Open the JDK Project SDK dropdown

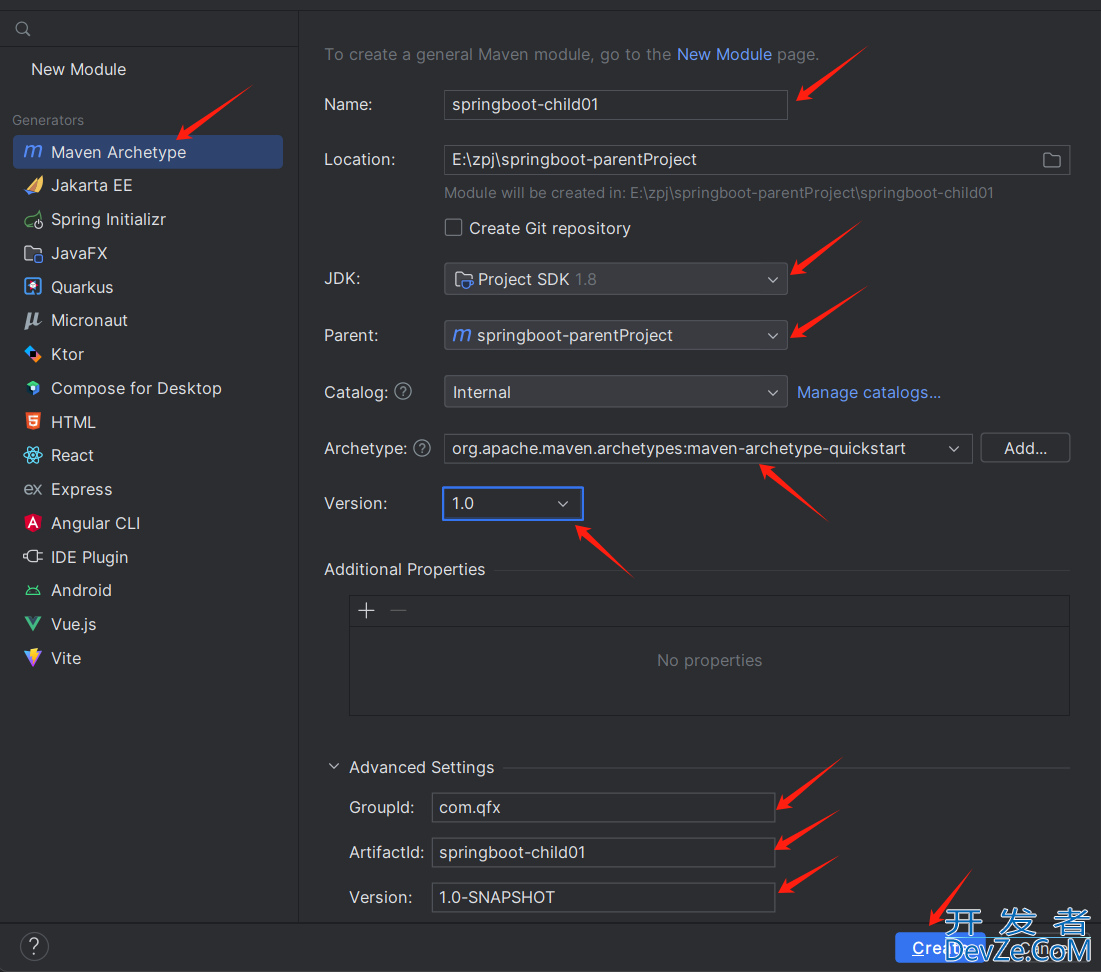(x=615, y=279)
